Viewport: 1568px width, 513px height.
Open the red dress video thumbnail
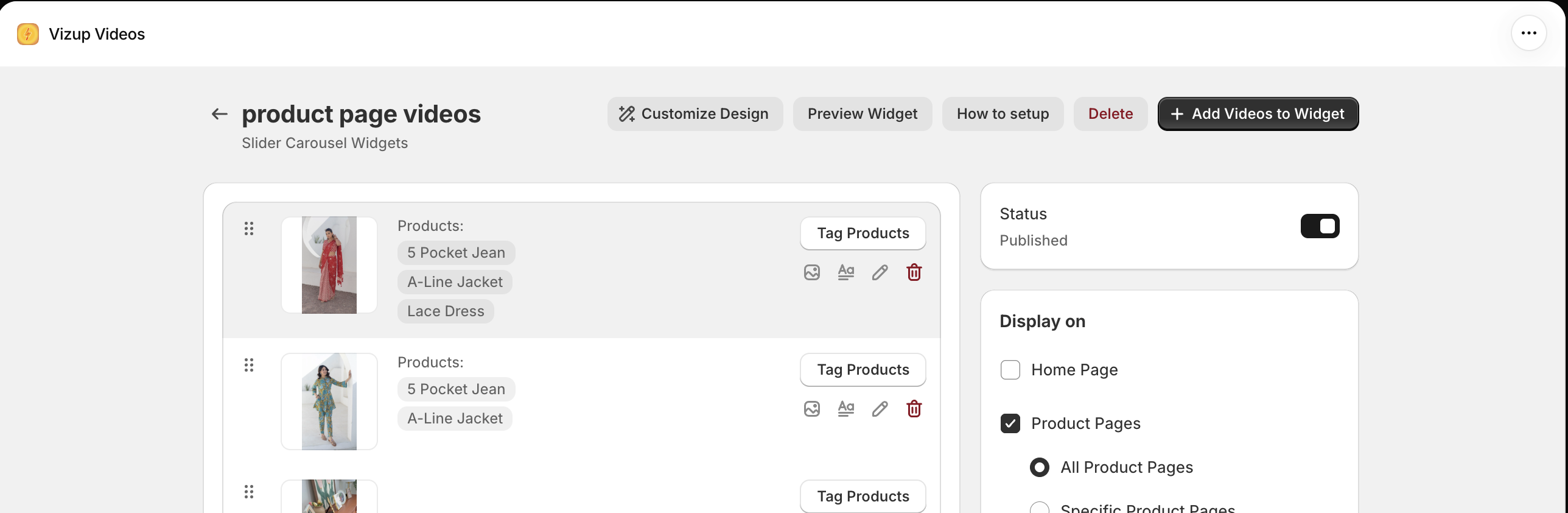pyautogui.click(x=329, y=265)
